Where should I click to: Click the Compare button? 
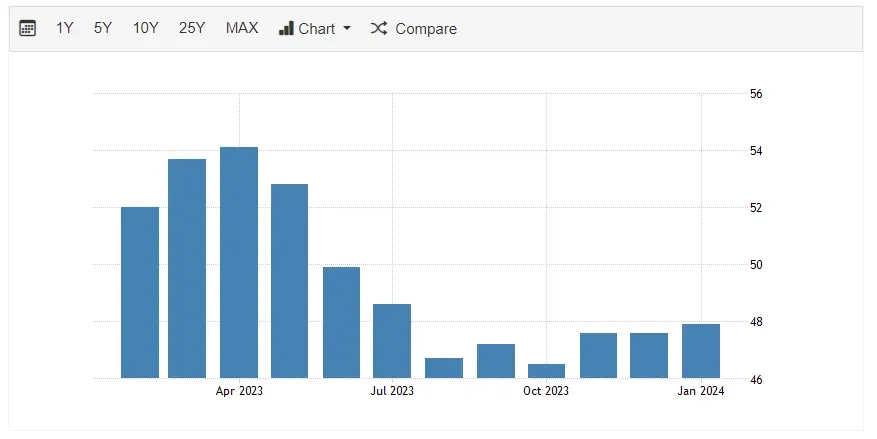[413, 29]
